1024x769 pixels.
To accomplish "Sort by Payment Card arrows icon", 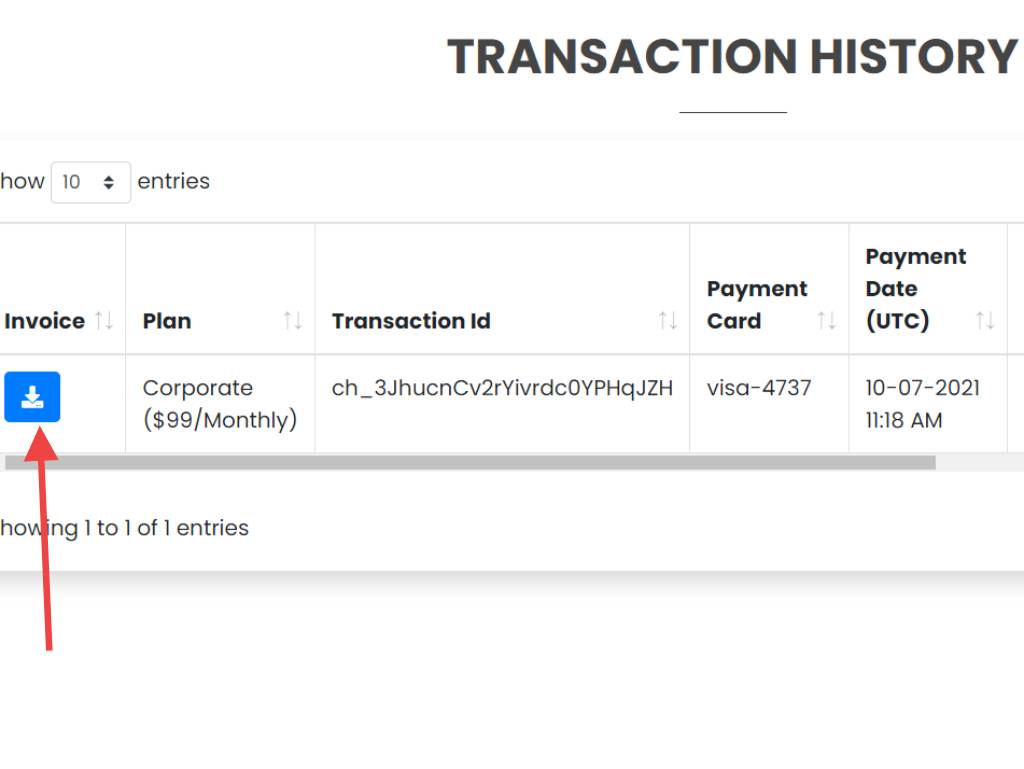I will [x=827, y=321].
